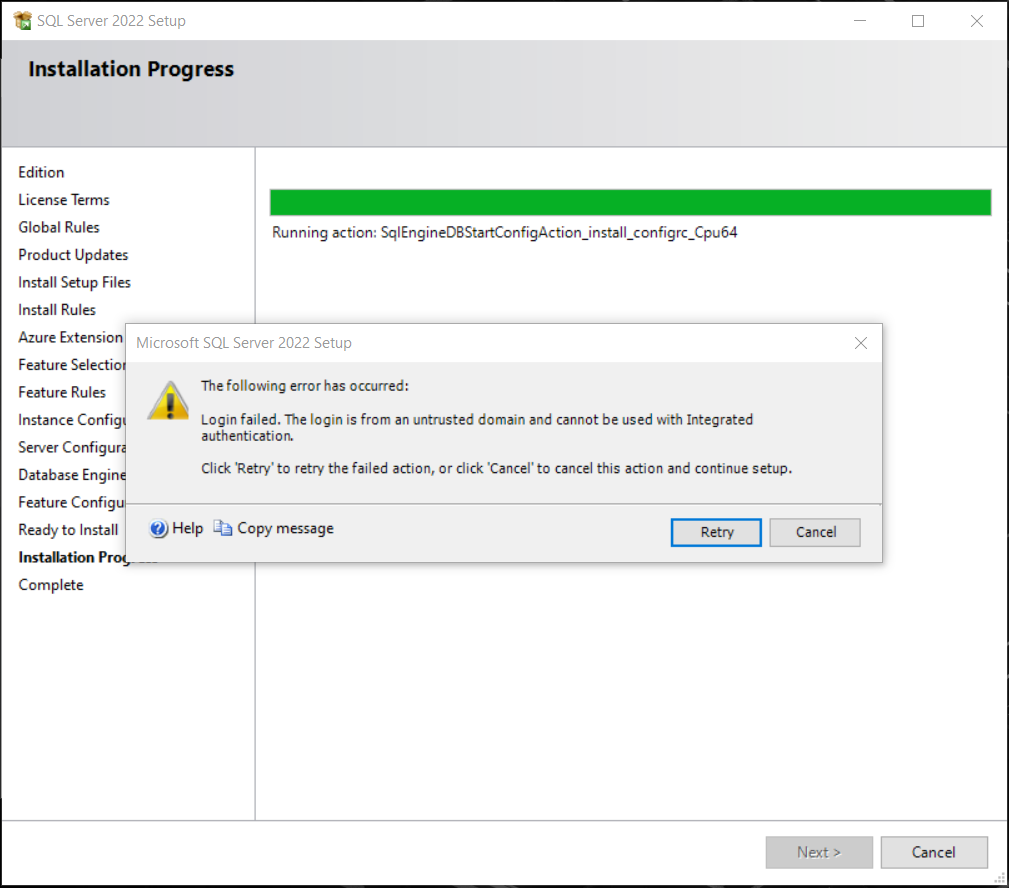Select Feature Configuration step in sidebar

click(x=71, y=503)
